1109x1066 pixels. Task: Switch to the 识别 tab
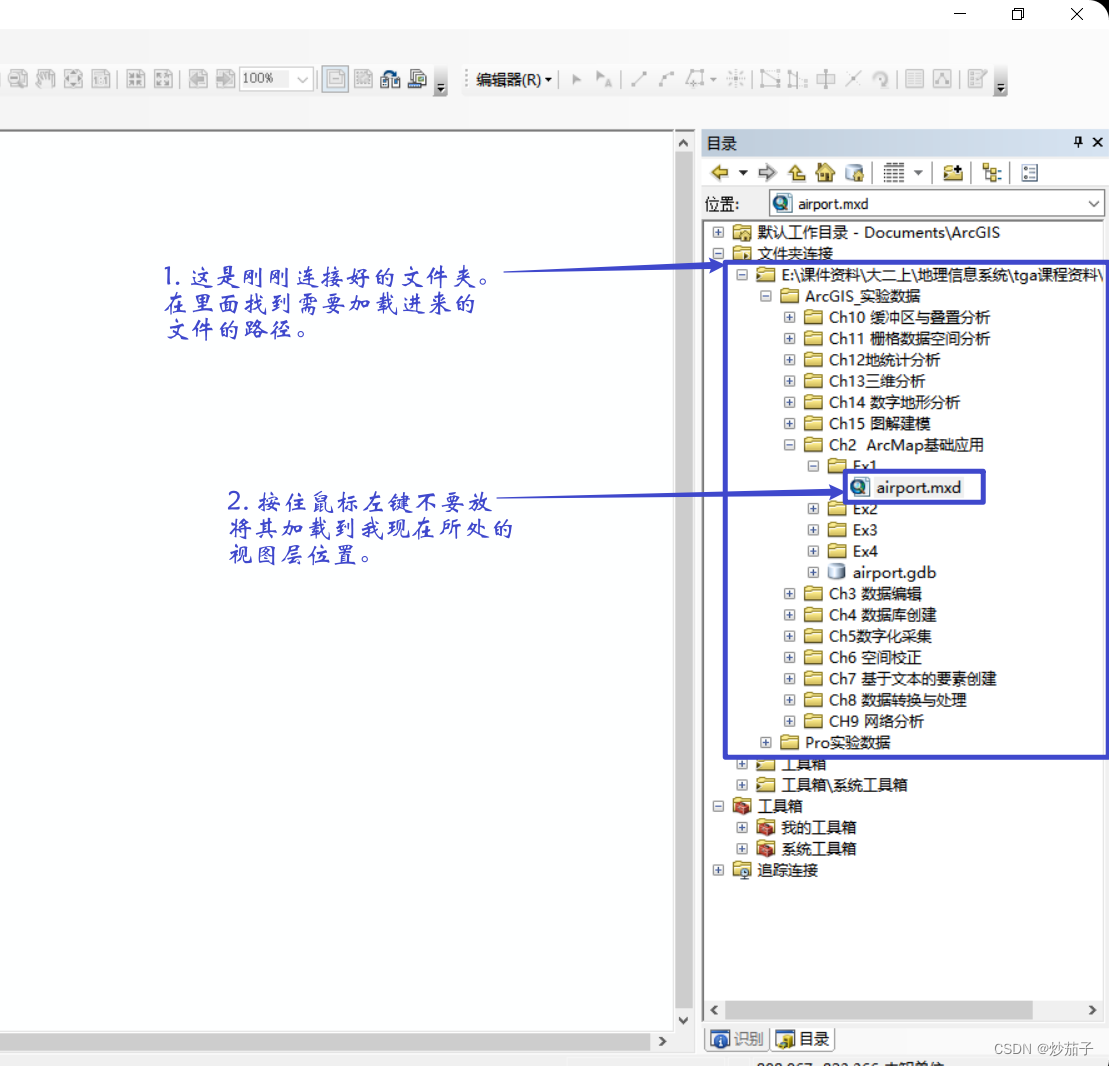click(738, 1039)
